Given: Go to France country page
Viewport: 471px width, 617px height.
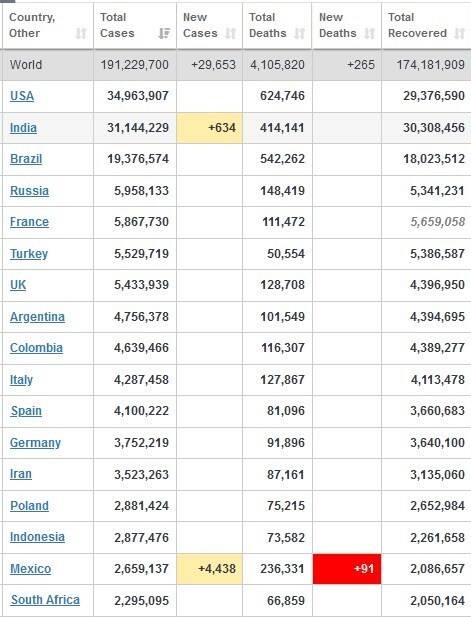Looking at the screenshot, I should point(30,222).
